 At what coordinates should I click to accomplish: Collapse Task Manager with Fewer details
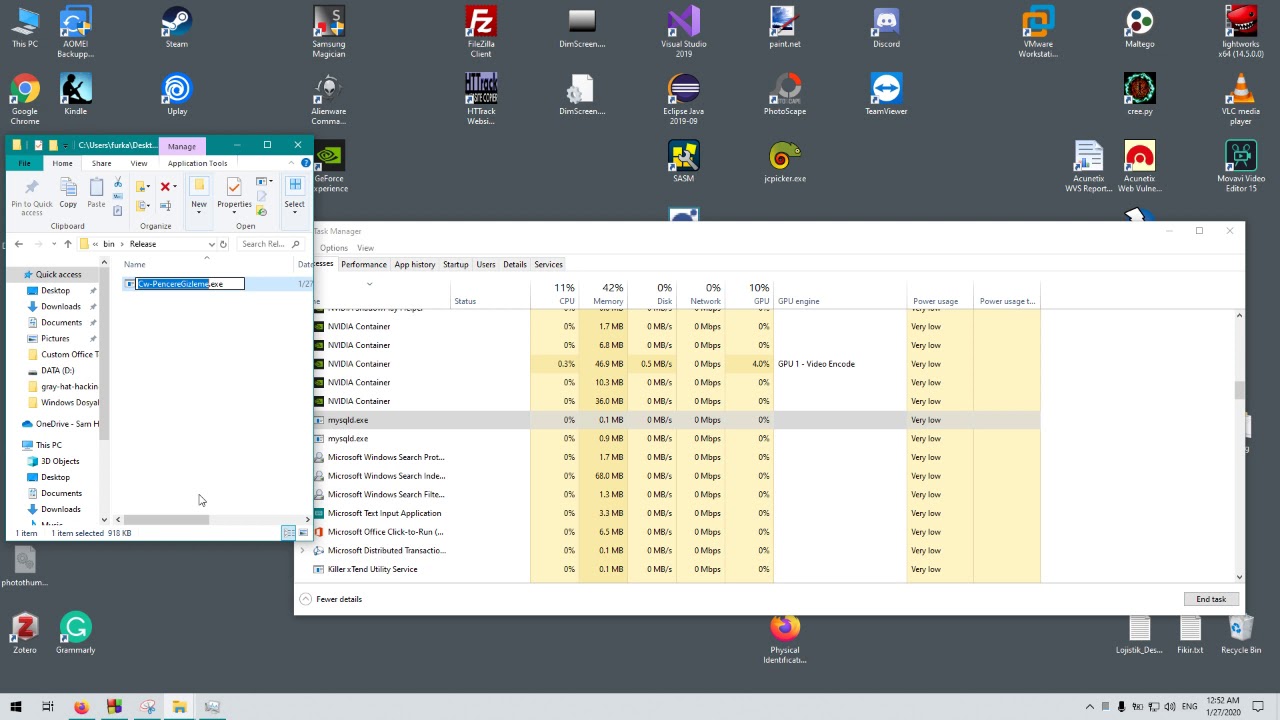[332, 599]
